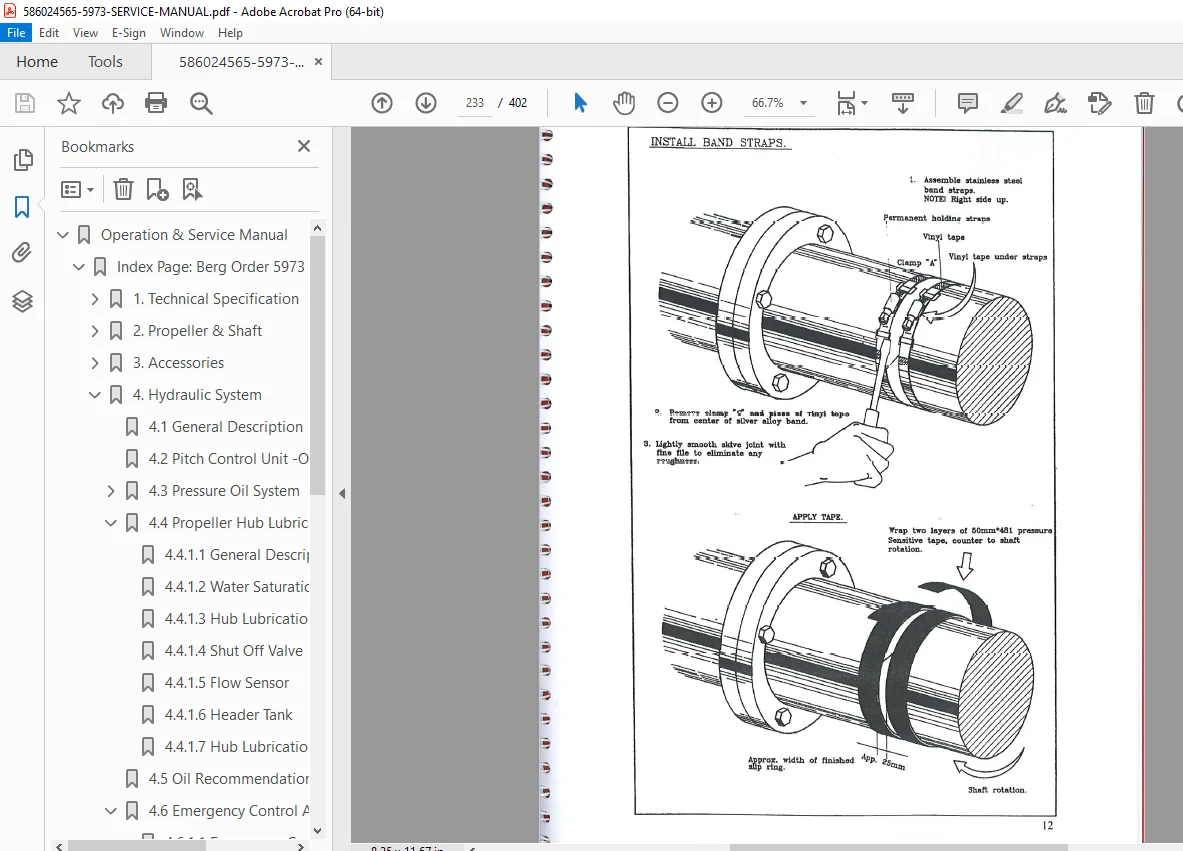This screenshot has height=851, width=1183.
Task: Open the Window menu
Action: pos(182,32)
